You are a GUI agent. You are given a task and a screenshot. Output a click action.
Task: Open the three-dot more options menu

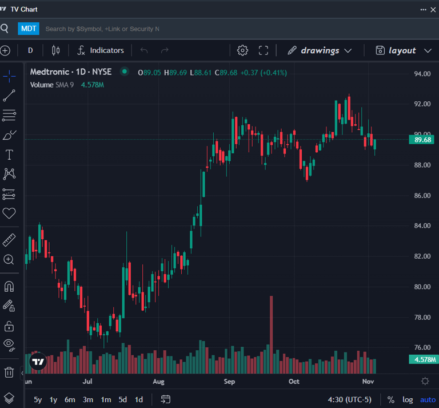pyautogui.click(x=423, y=9)
